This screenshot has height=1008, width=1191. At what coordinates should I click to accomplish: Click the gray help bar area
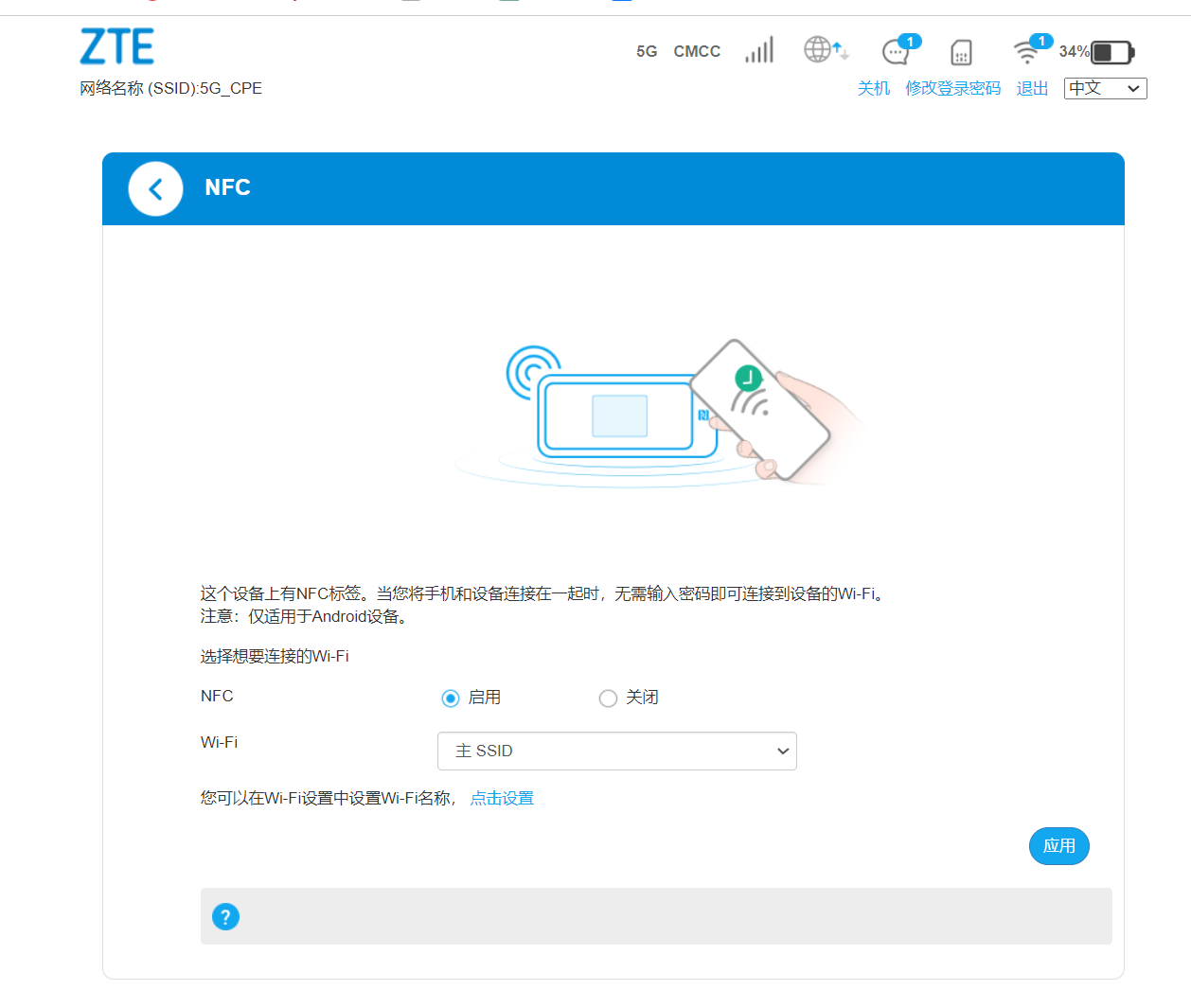tap(663, 916)
